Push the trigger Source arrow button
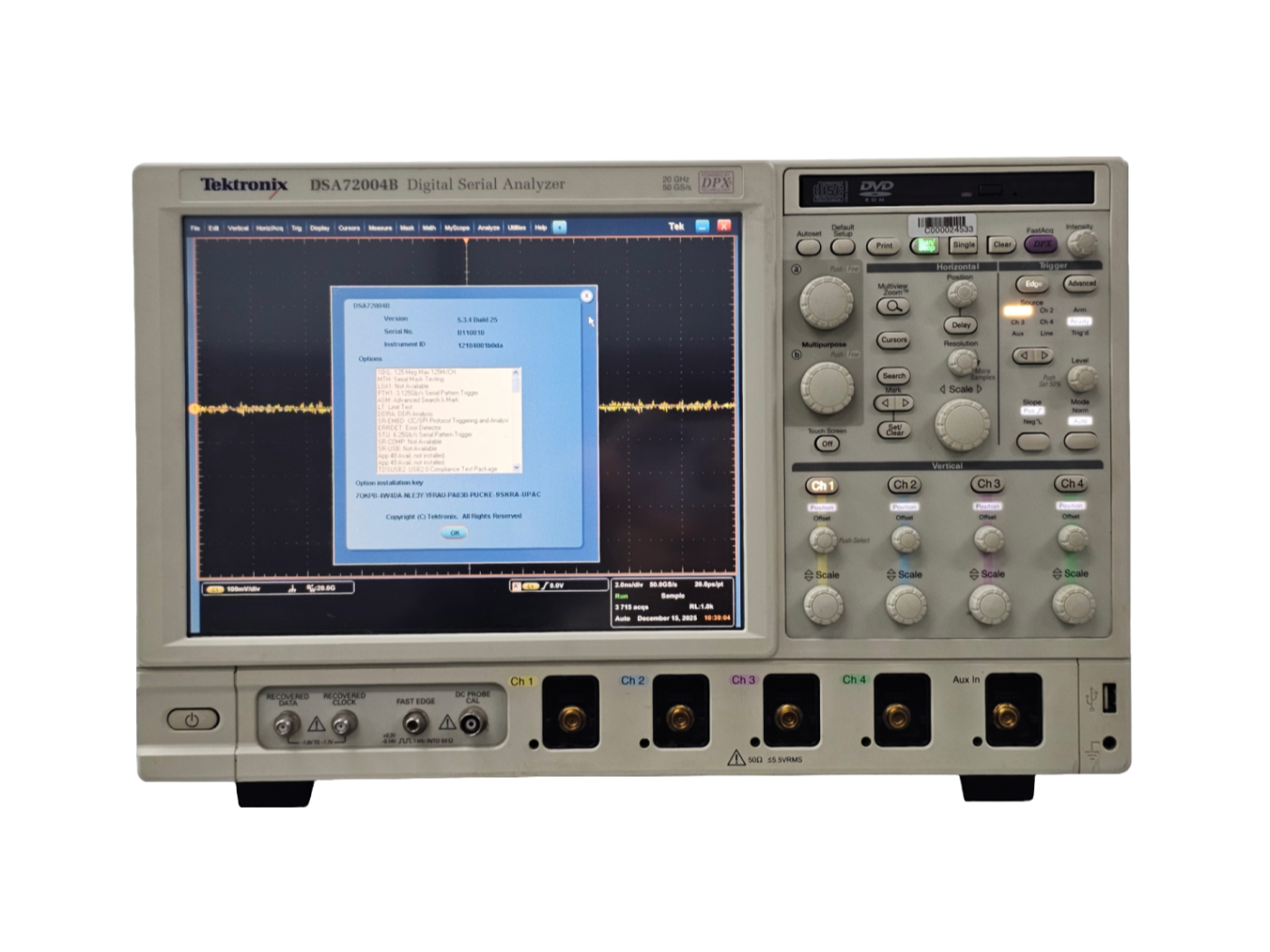Image resolution: width=1270 pixels, height=952 pixels. tap(1032, 355)
